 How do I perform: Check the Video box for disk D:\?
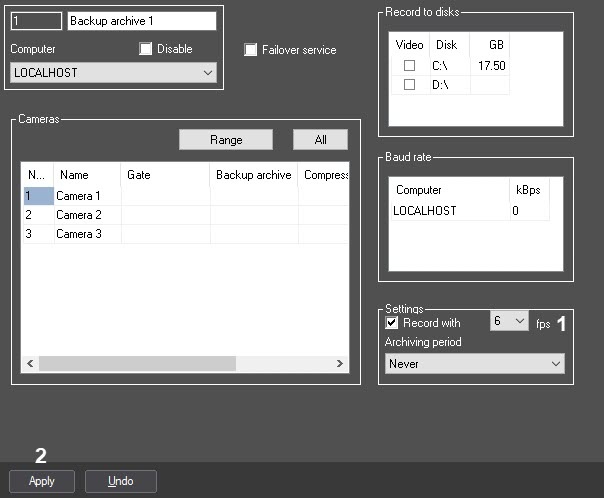[x=409, y=84]
